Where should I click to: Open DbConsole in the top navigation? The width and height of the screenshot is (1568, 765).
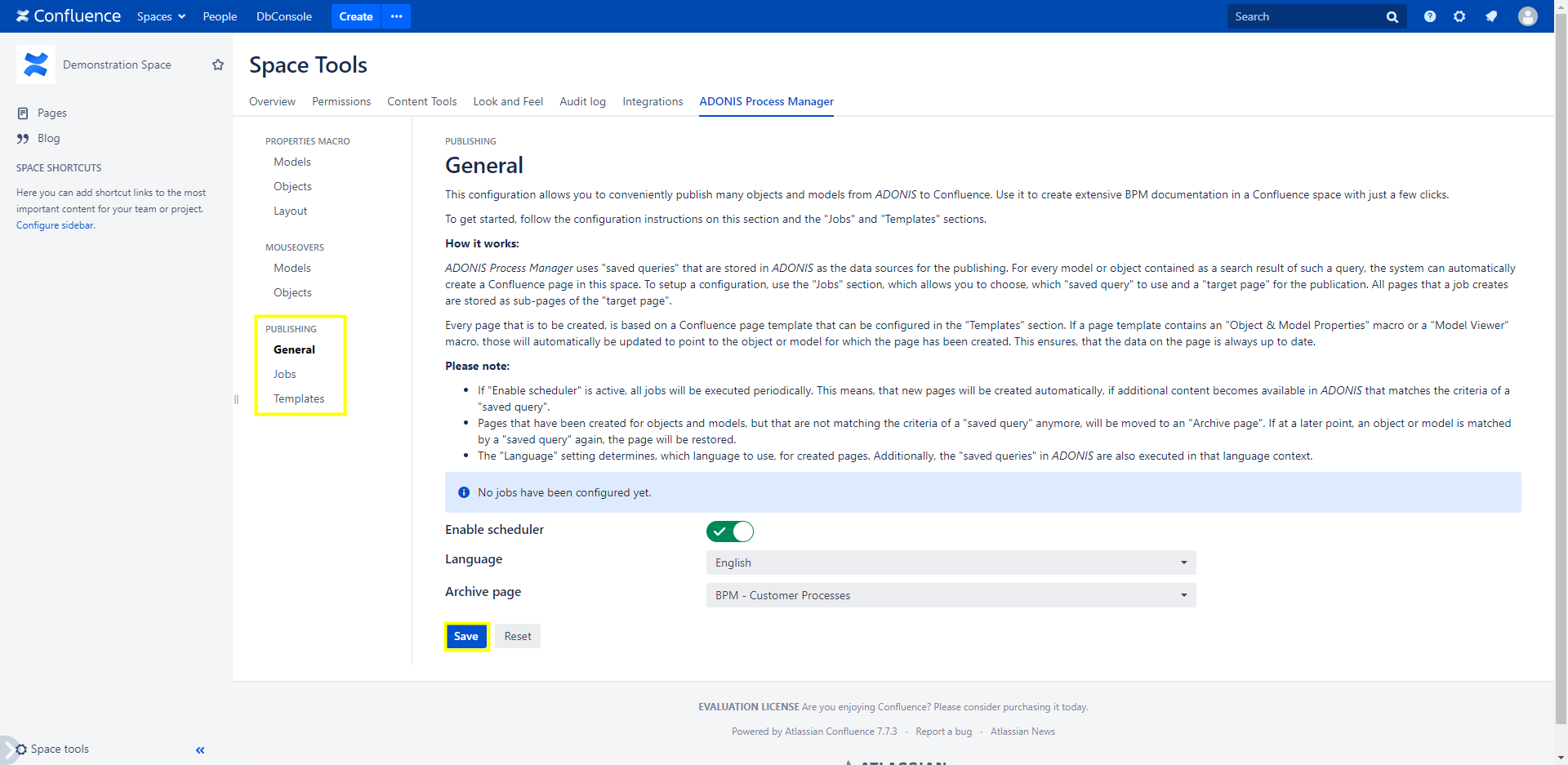click(x=284, y=16)
